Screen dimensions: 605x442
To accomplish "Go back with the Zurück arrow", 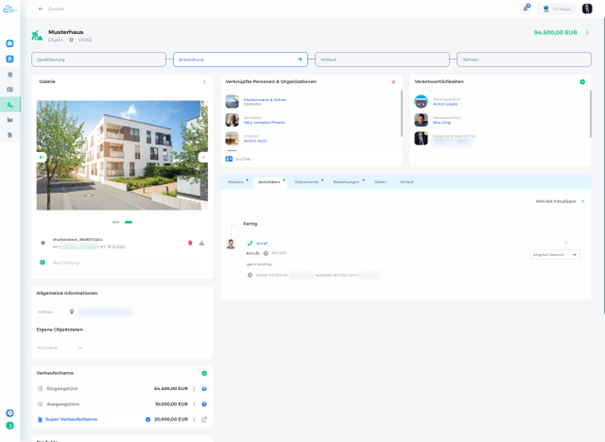I will pos(41,8).
